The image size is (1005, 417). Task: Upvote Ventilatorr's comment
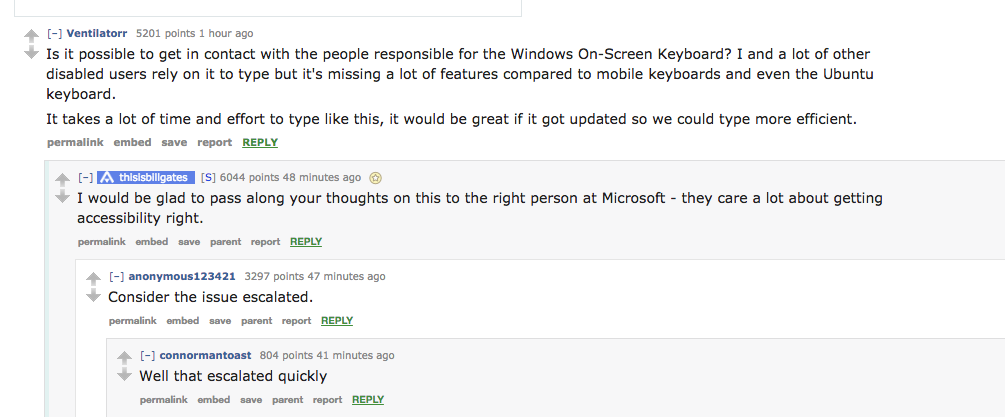point(31,36)
